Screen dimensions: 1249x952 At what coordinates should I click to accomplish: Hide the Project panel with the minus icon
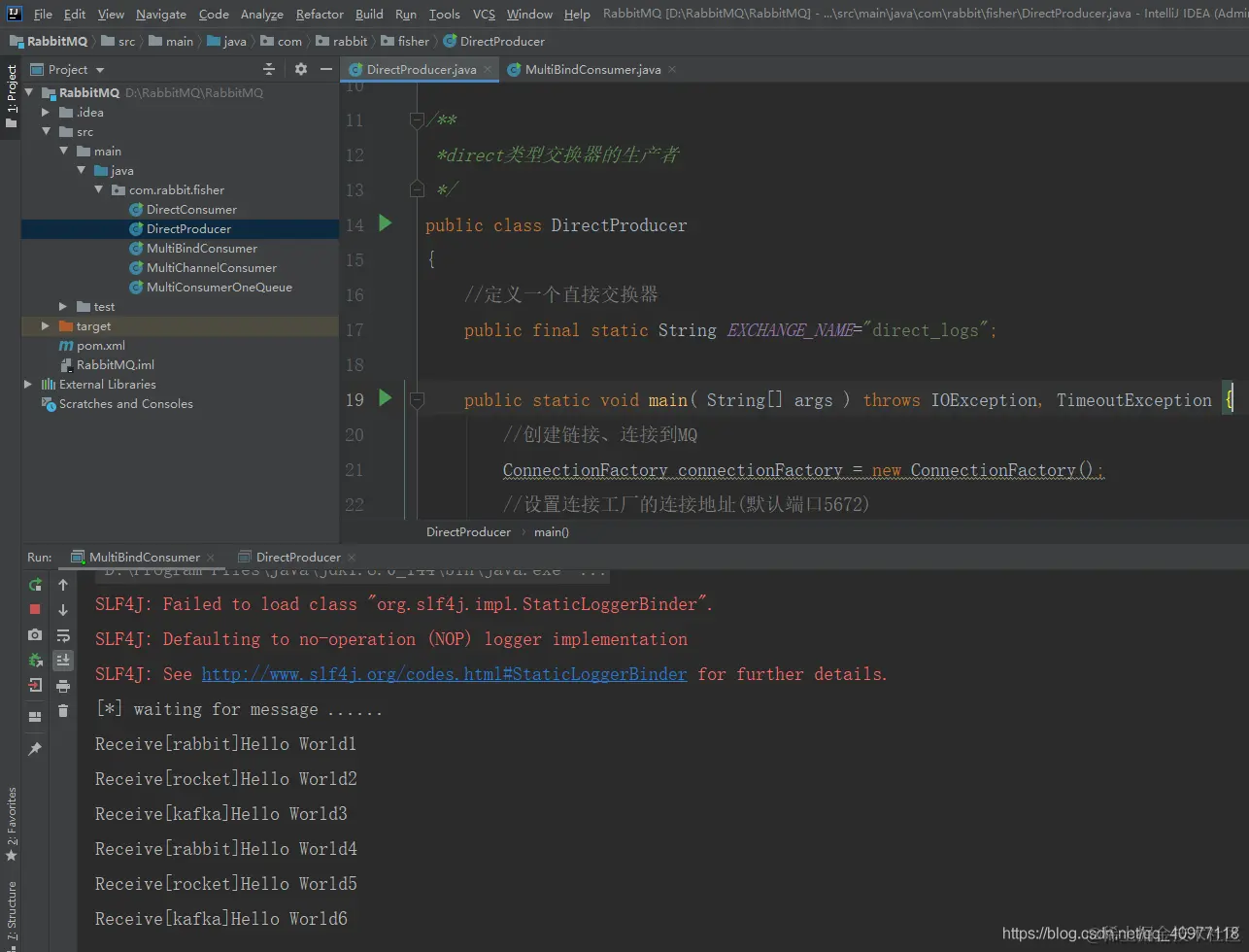tap(325, 69)
